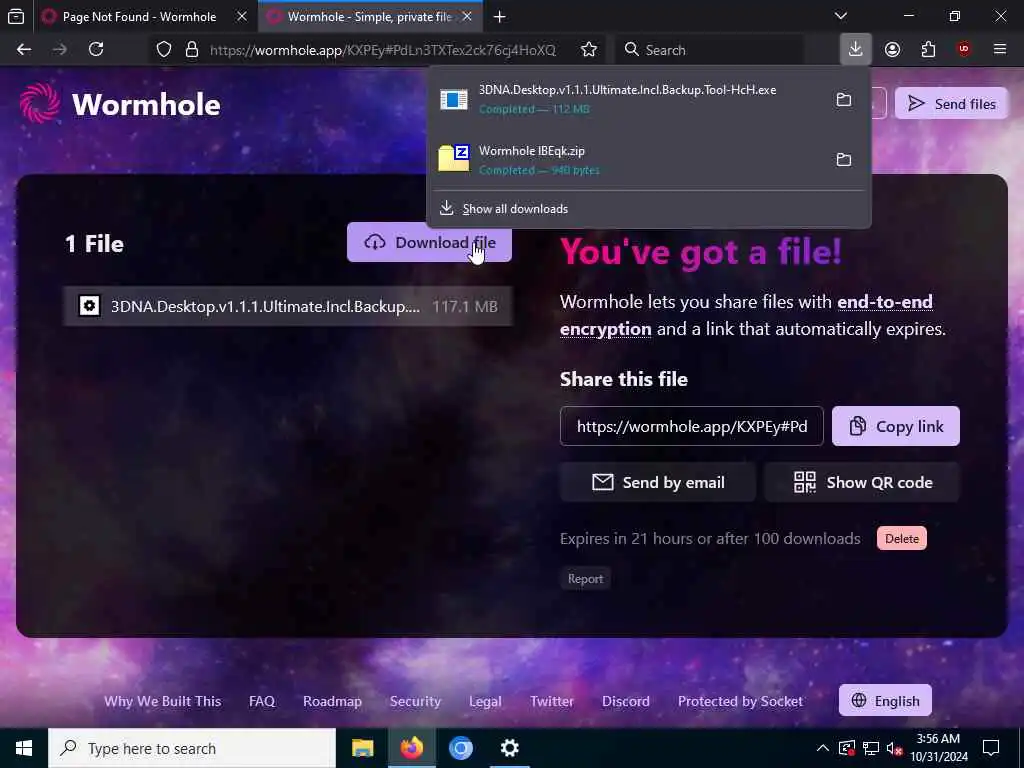The height and width of the screenshot is (768, 1024).
Task: Open the Roadmap footer link
Action: [332, 701]
